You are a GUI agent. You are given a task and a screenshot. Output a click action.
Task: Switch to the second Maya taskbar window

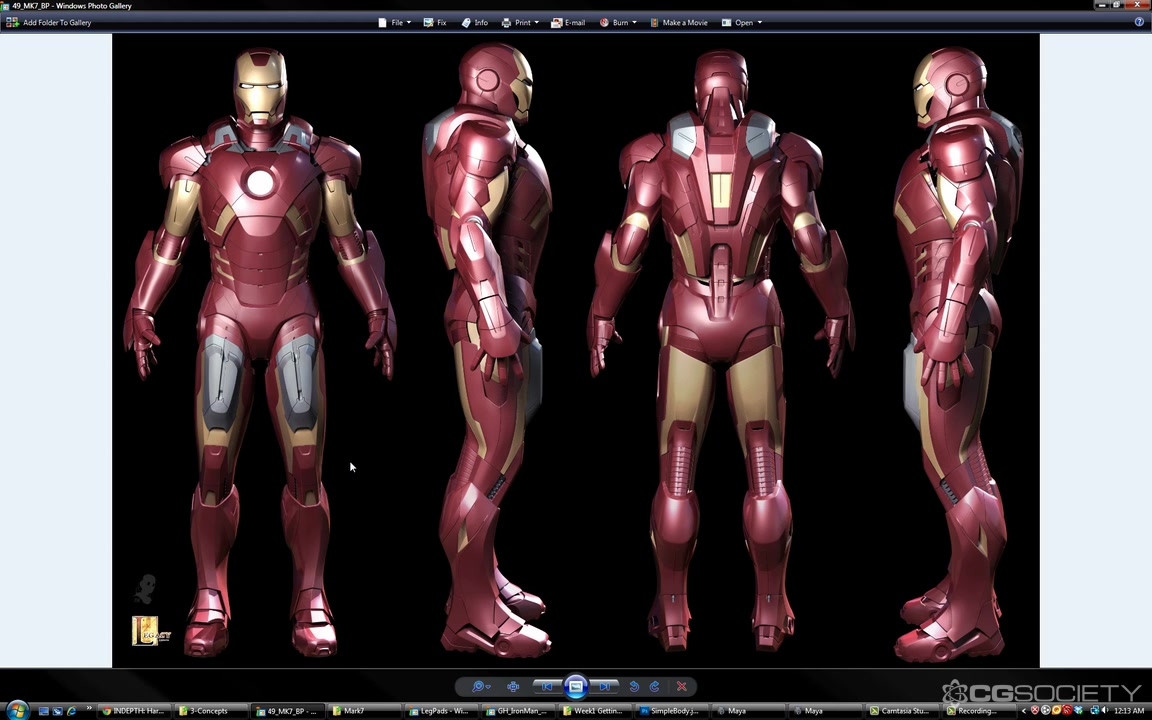point(824,710)
